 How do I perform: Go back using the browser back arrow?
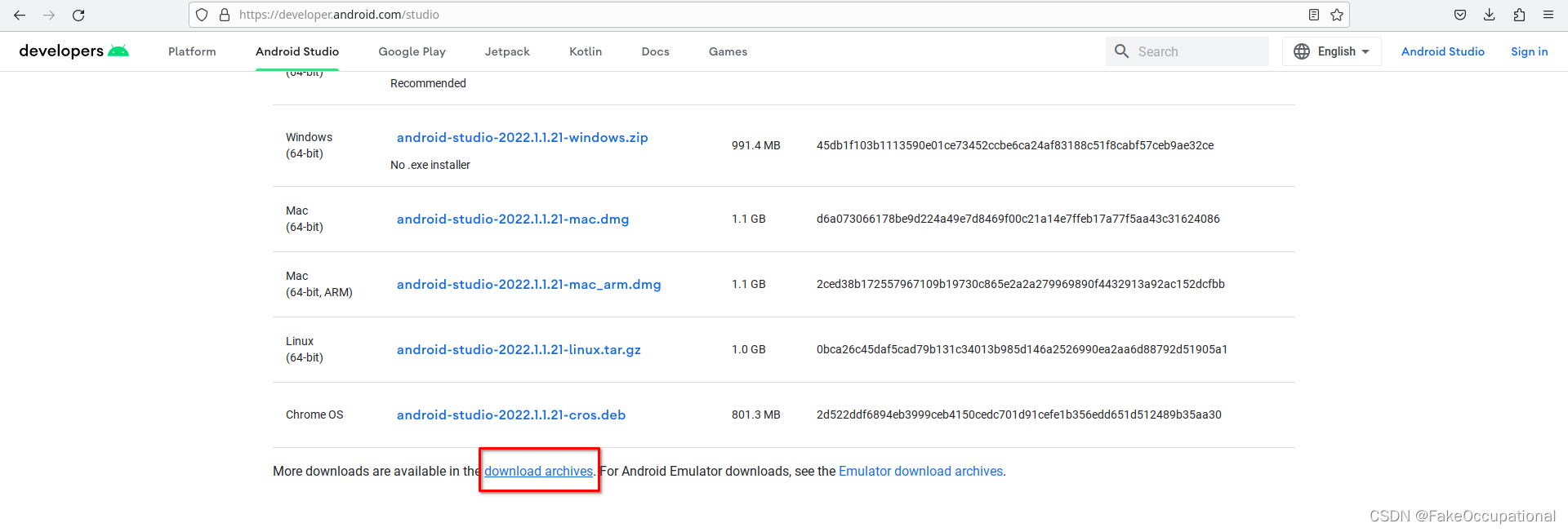pyautogui.click(x=20, y=15)
